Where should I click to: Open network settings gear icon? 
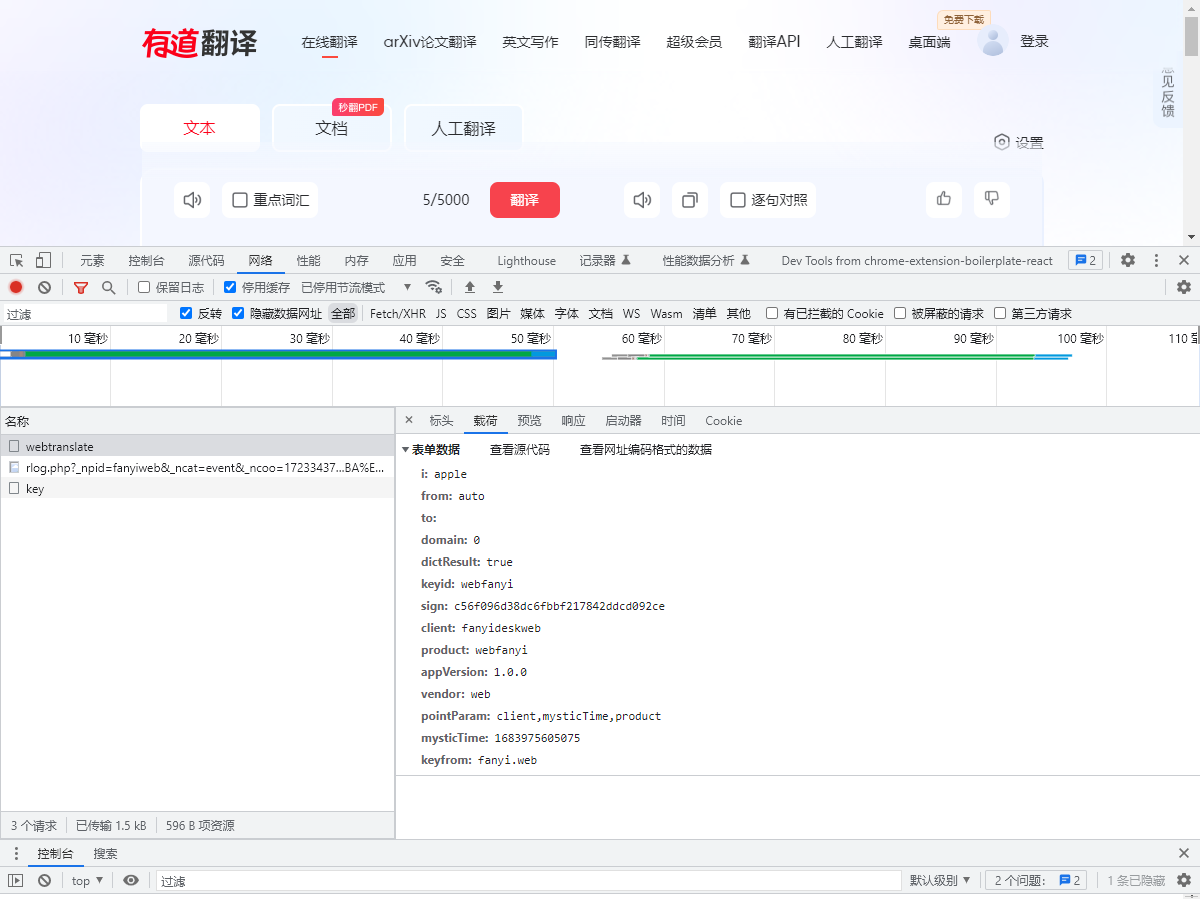point(1184,287)
